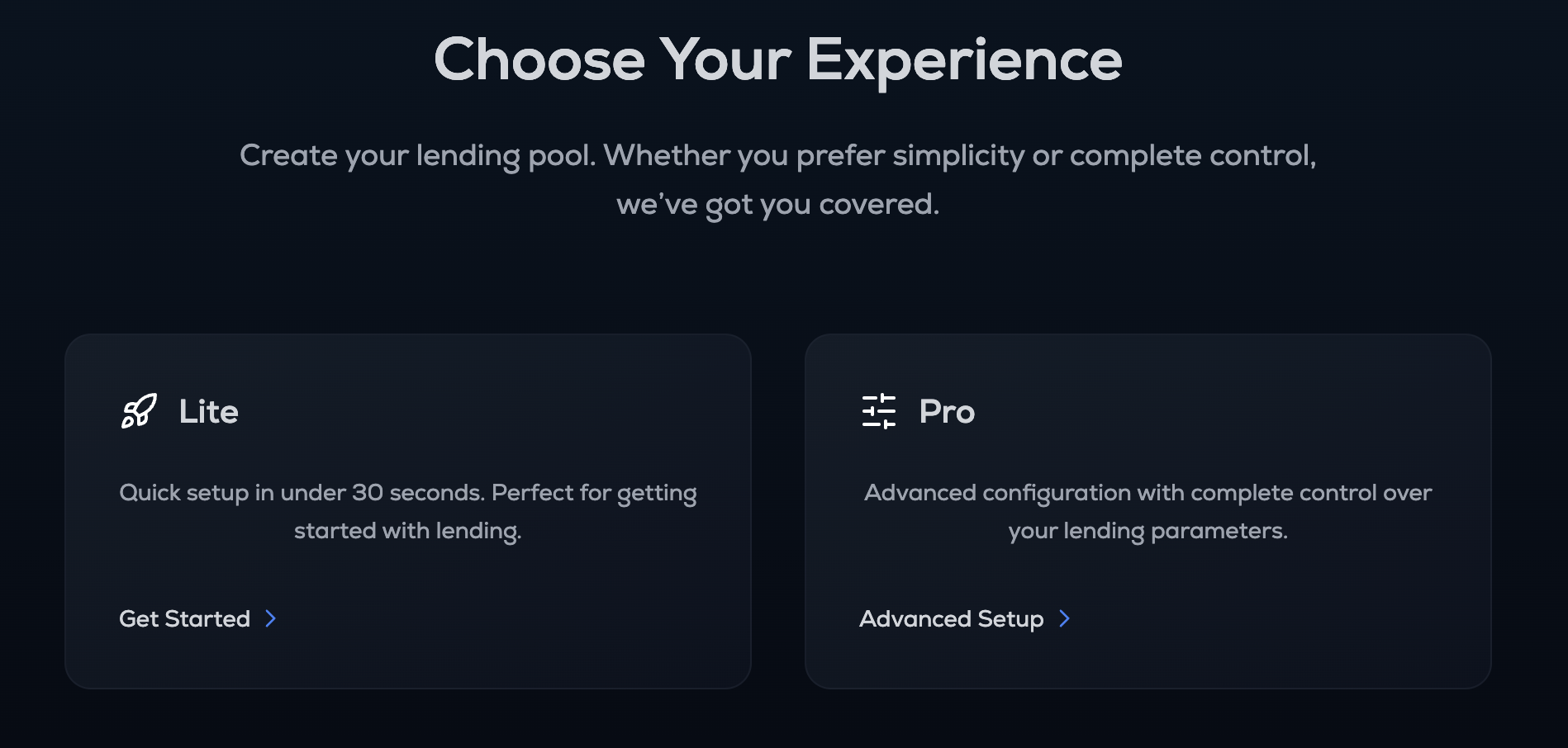Click the blue chevron after Get Started
The width and height of the screenshot is (1568, 748).
271,618
